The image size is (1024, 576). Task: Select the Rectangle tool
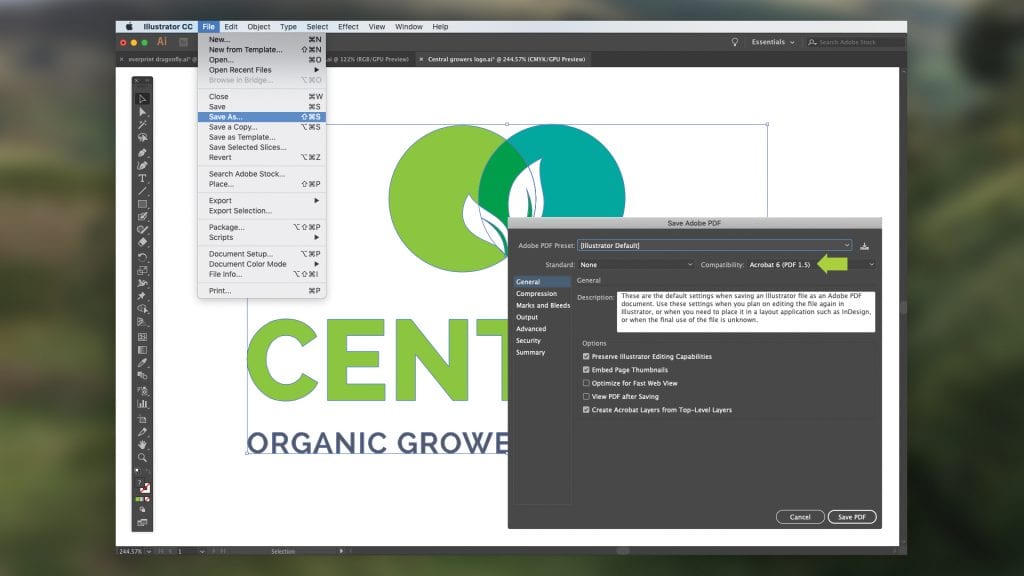pyautogui.click(x=142, y=204)
